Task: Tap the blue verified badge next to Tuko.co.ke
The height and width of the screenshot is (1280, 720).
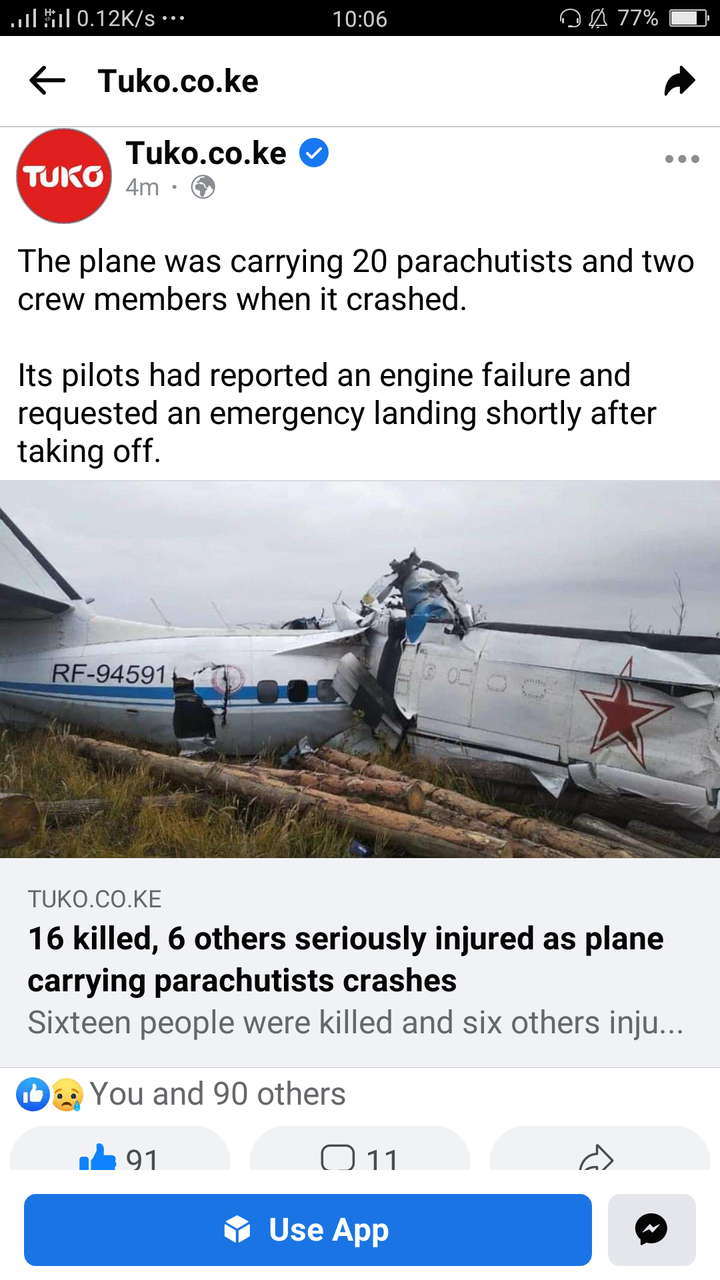Action: pyautogui.click(x=314, y=154)
